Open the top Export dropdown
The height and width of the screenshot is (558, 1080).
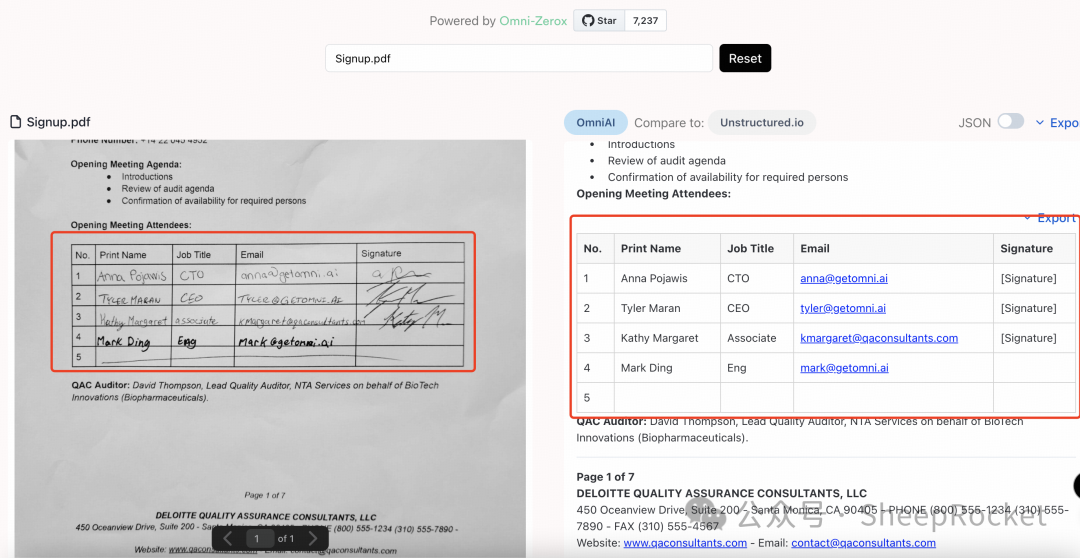coord(1057,123)
